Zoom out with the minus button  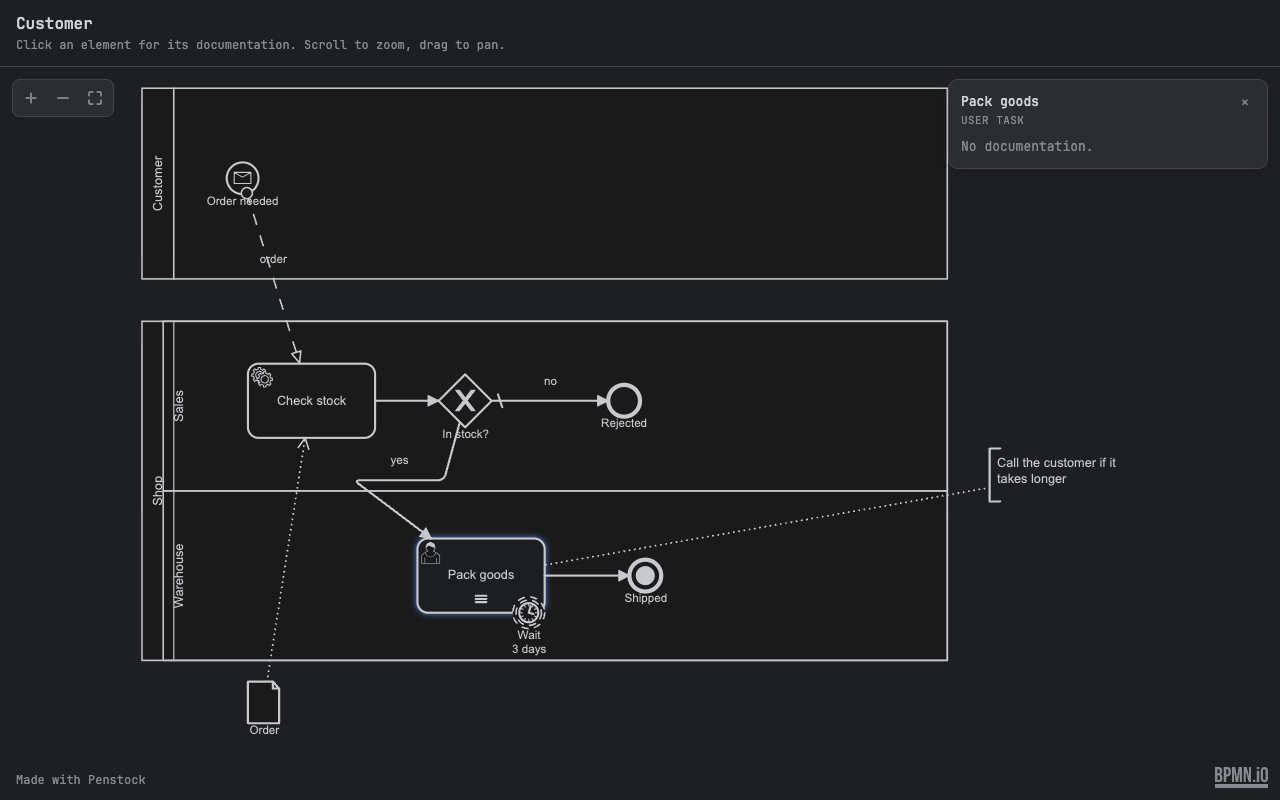coord(63,98)
